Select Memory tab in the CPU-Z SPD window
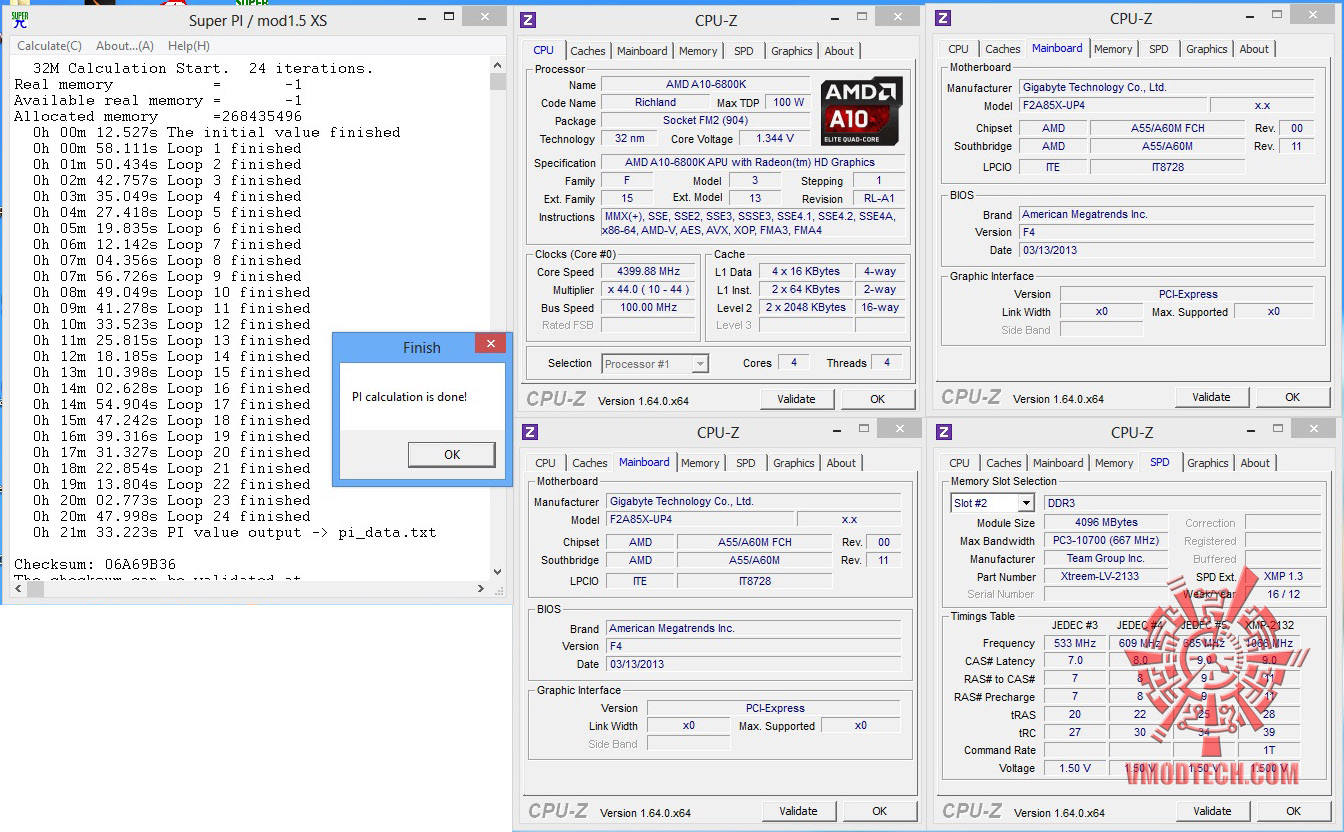This screenshot has height=832, width=1344. click(1114, 463)
